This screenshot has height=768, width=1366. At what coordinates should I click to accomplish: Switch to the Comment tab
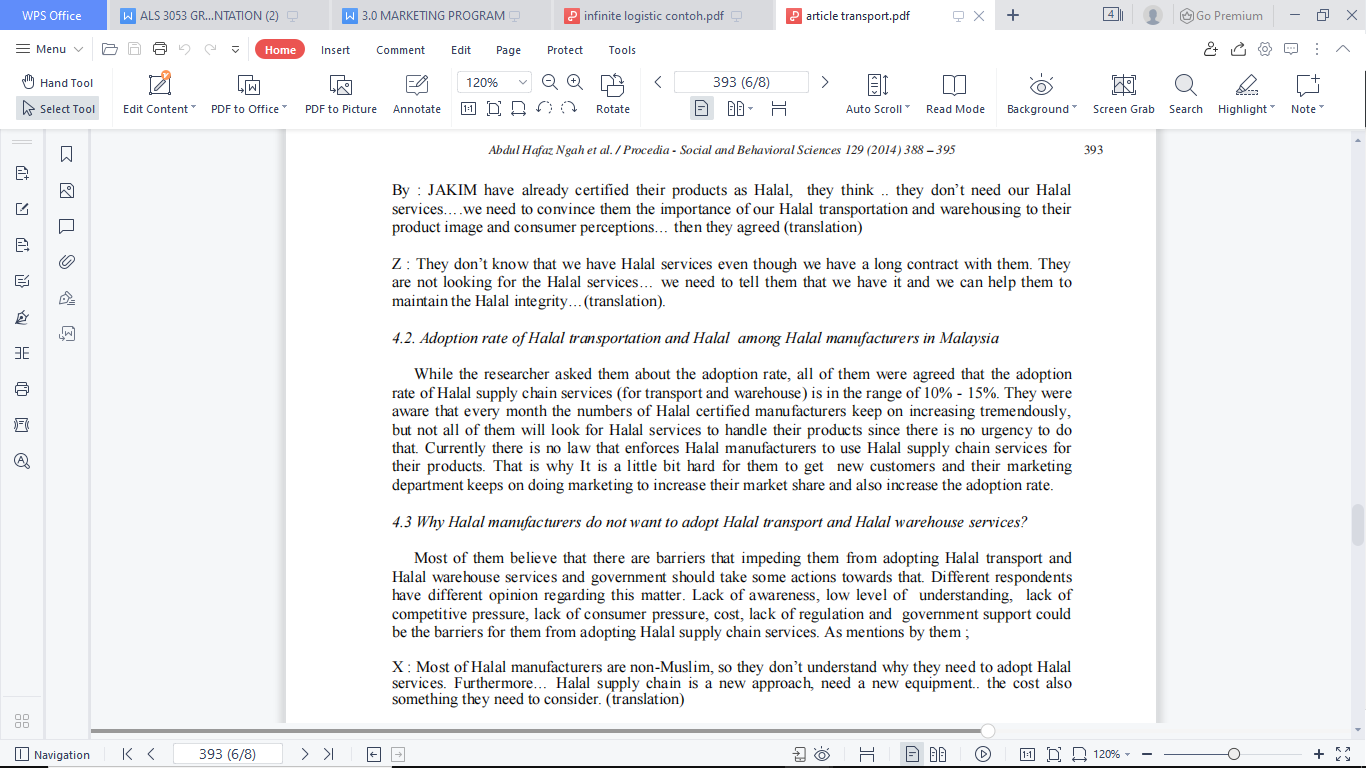point(401,50)
